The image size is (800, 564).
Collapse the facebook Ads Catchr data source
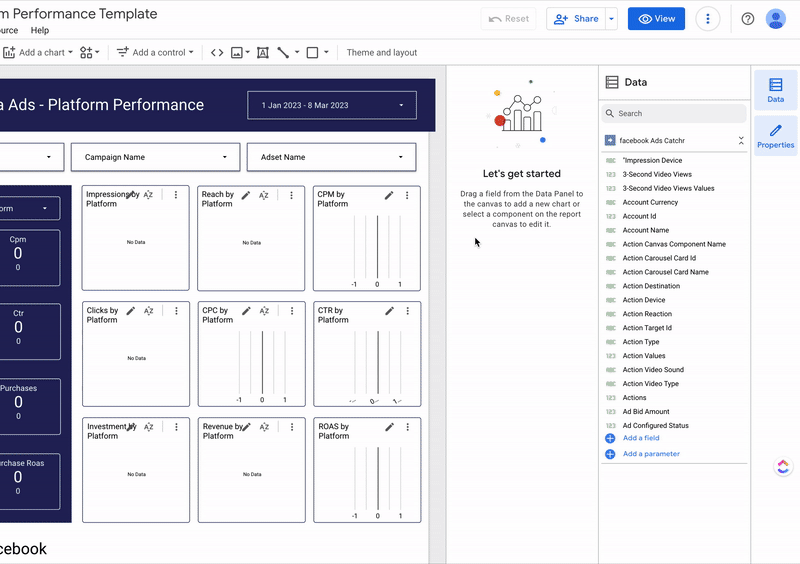(x=741, y=141)
